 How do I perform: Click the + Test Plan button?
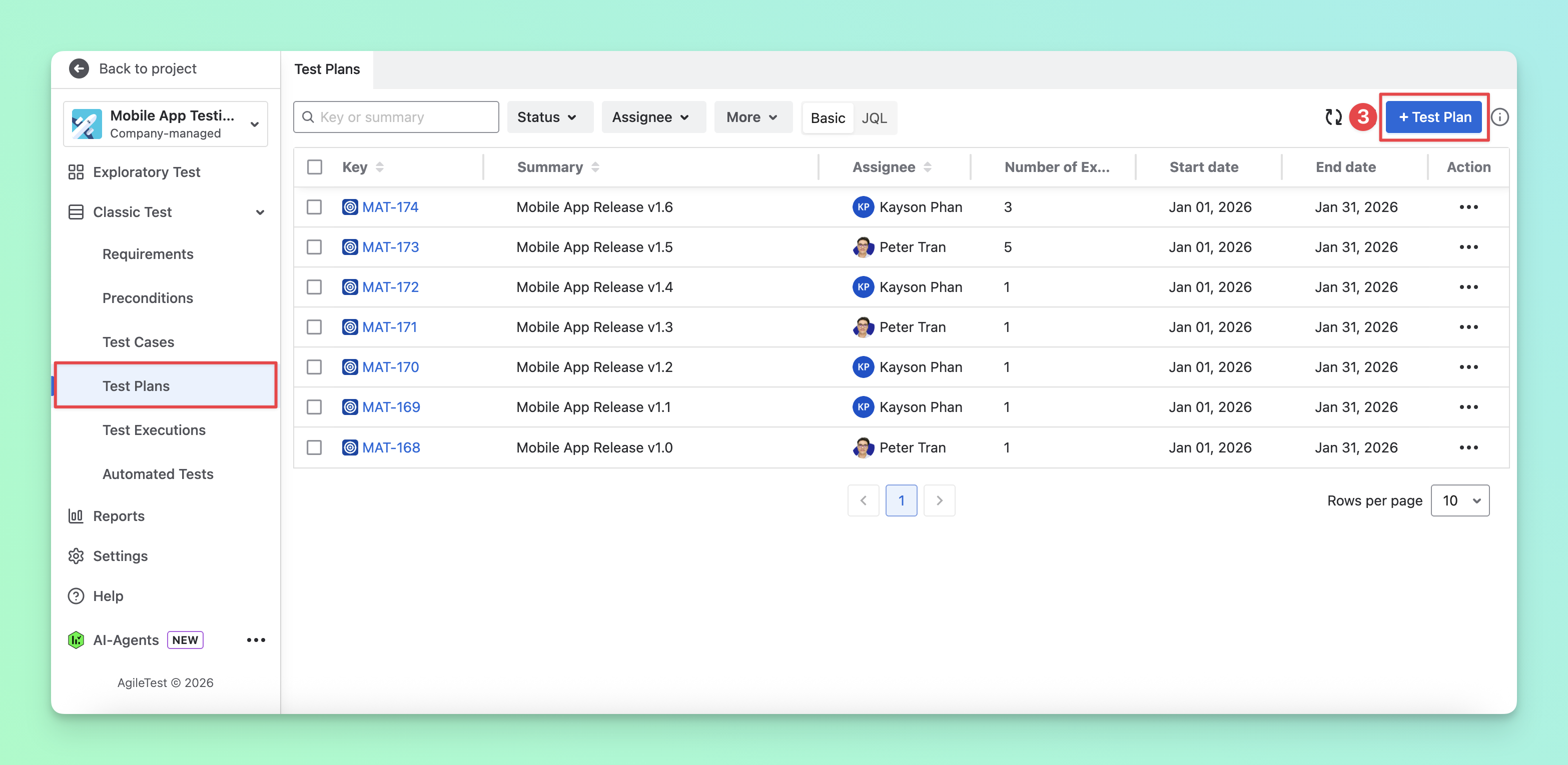[1434, 117]
